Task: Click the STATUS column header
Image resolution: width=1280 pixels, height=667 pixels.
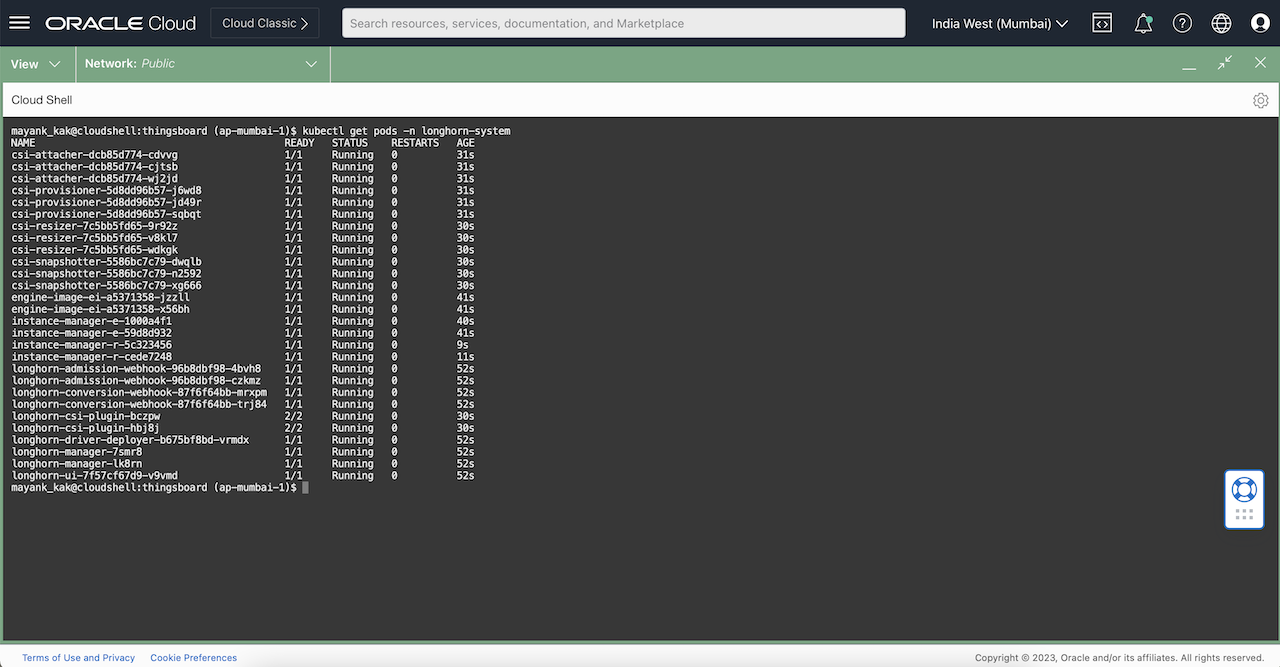Action: (350, 143)
